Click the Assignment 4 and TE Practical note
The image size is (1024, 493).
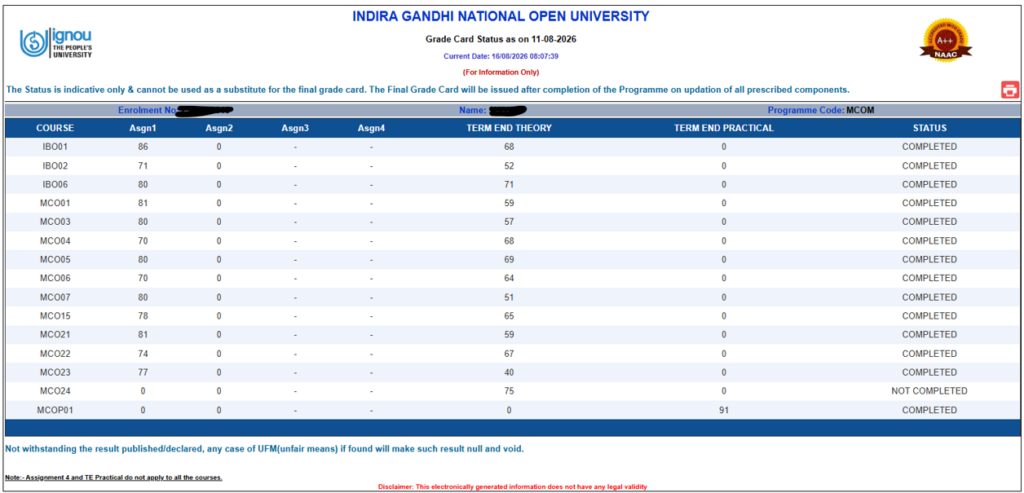coord(114,477)
